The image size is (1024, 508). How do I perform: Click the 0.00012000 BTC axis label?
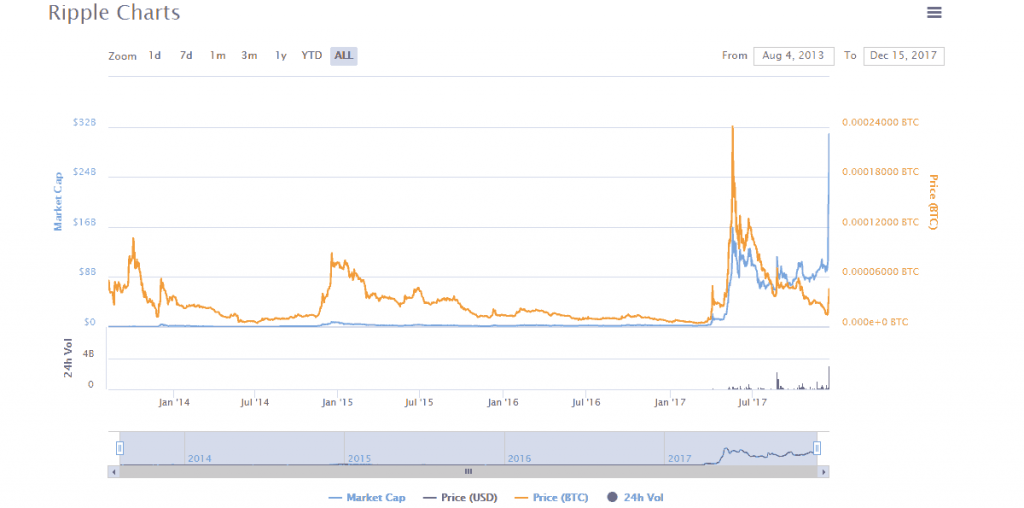(x=880, y=222)
